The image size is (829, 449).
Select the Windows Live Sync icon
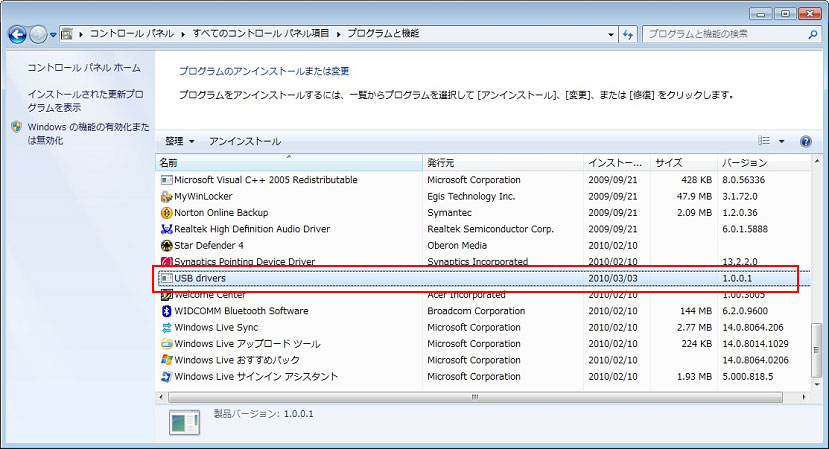(167, 327)
